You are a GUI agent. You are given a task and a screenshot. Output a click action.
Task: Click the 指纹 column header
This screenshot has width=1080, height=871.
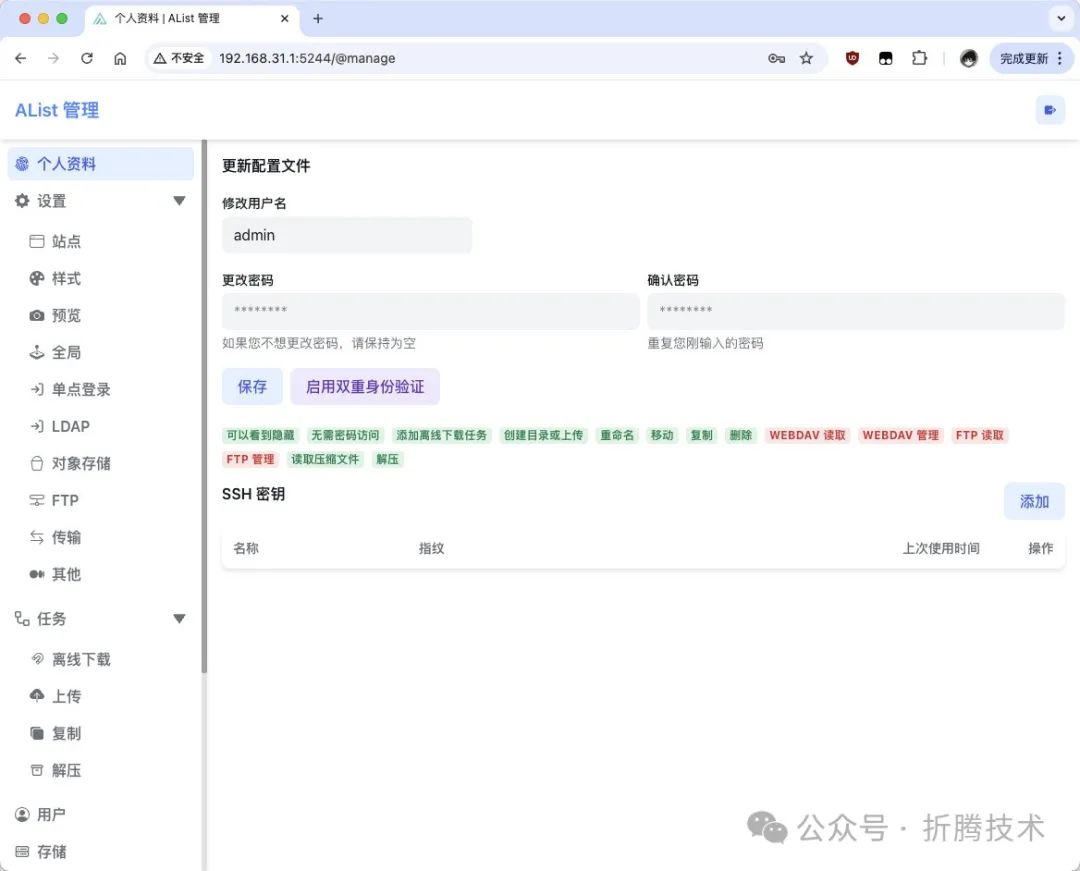[x=431, y=549]
